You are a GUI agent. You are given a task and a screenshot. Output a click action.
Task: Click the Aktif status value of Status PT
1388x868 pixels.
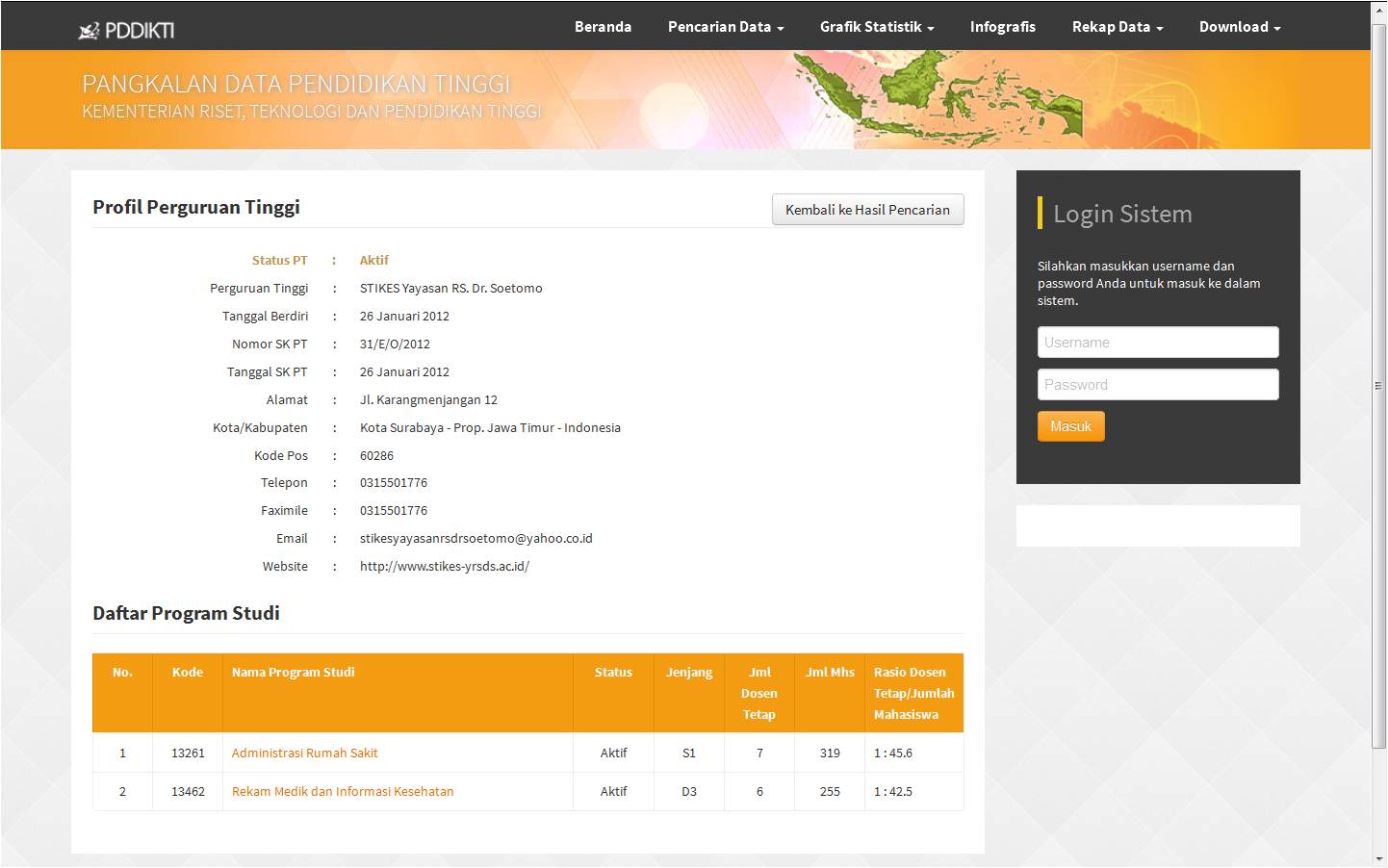pyautogui.click(x=374, y=261)
